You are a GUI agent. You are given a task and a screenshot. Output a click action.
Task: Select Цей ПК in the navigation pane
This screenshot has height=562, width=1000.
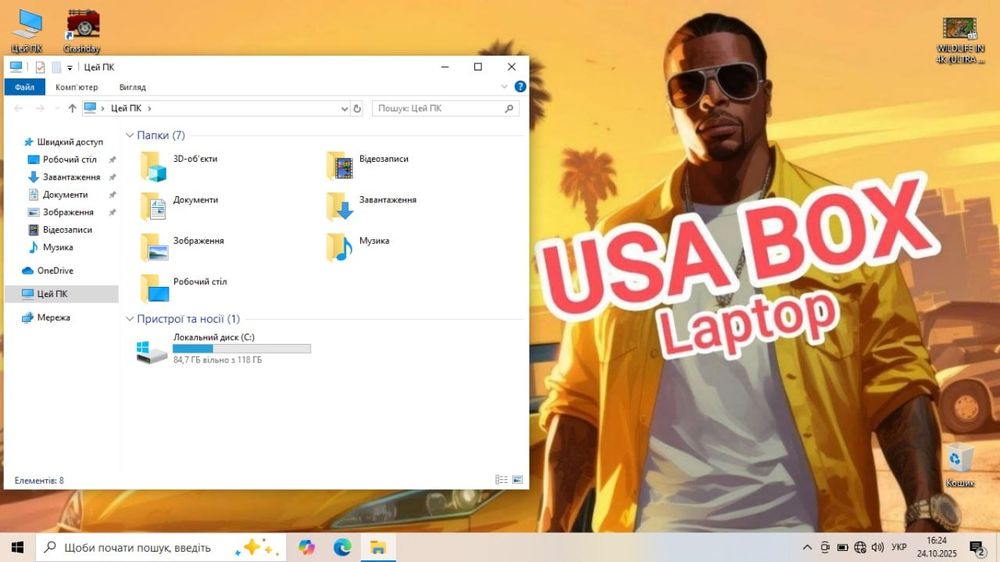[x=61, y=293]
